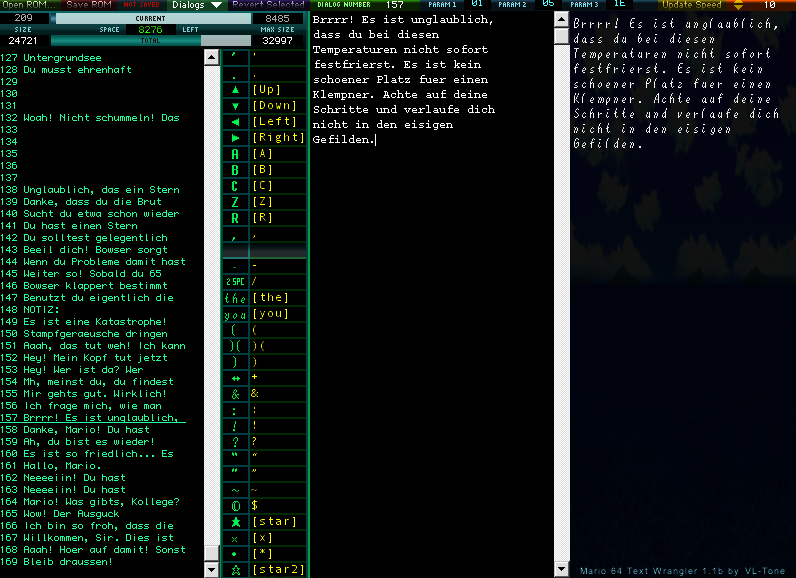Insert the [A] button symbol
The height and width of the screenshot is (578, 796).
235,154
